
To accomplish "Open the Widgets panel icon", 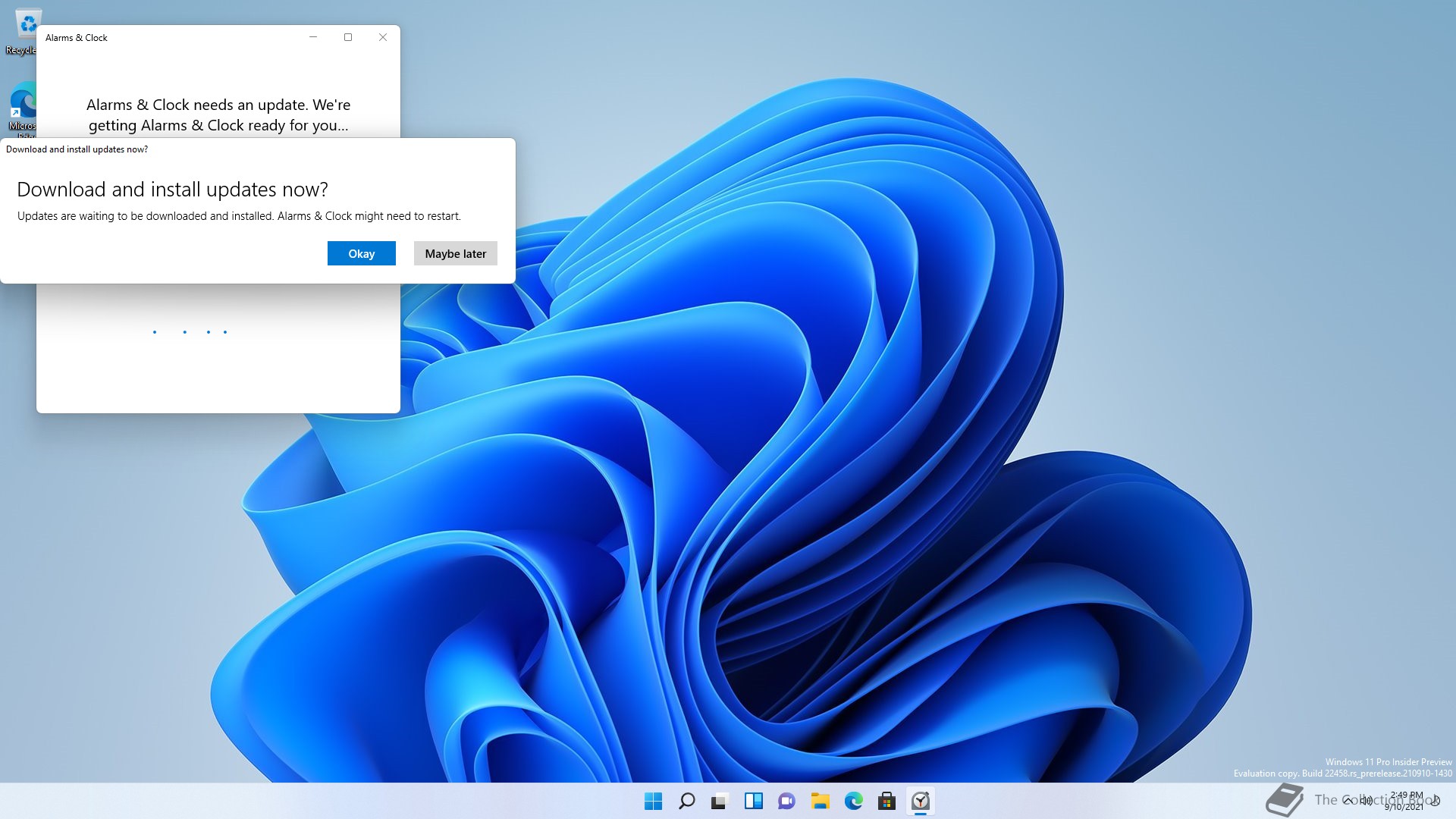I will point(753,801).
